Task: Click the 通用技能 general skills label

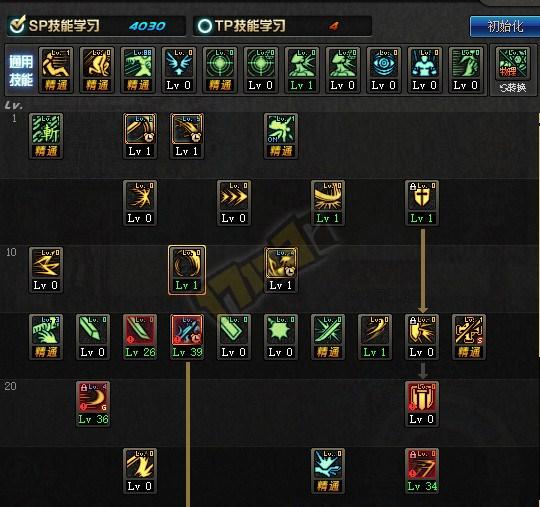Action: click(21, 70)
